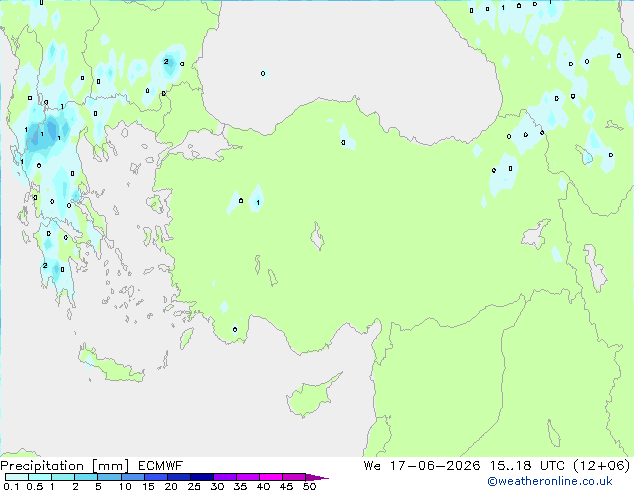Click the weatheronline.co.uk copyright link
The image size is (634, 490).
pos(550,482)
